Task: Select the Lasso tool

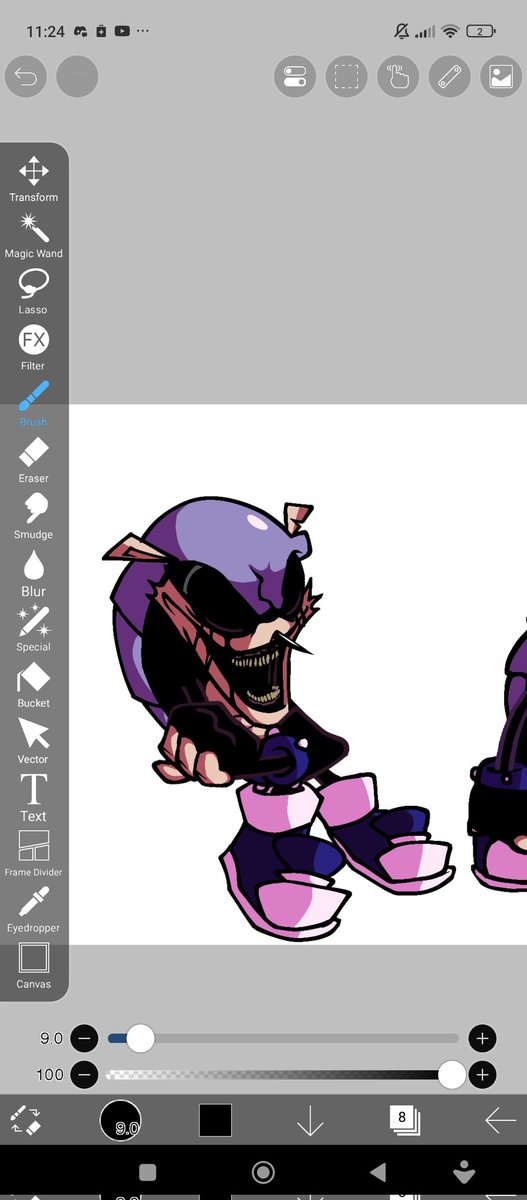Action: (x=34, y=292)
